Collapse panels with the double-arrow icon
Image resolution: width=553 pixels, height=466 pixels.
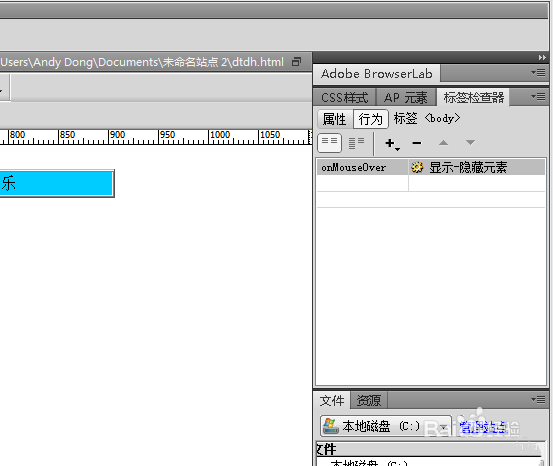click(542, 58)
